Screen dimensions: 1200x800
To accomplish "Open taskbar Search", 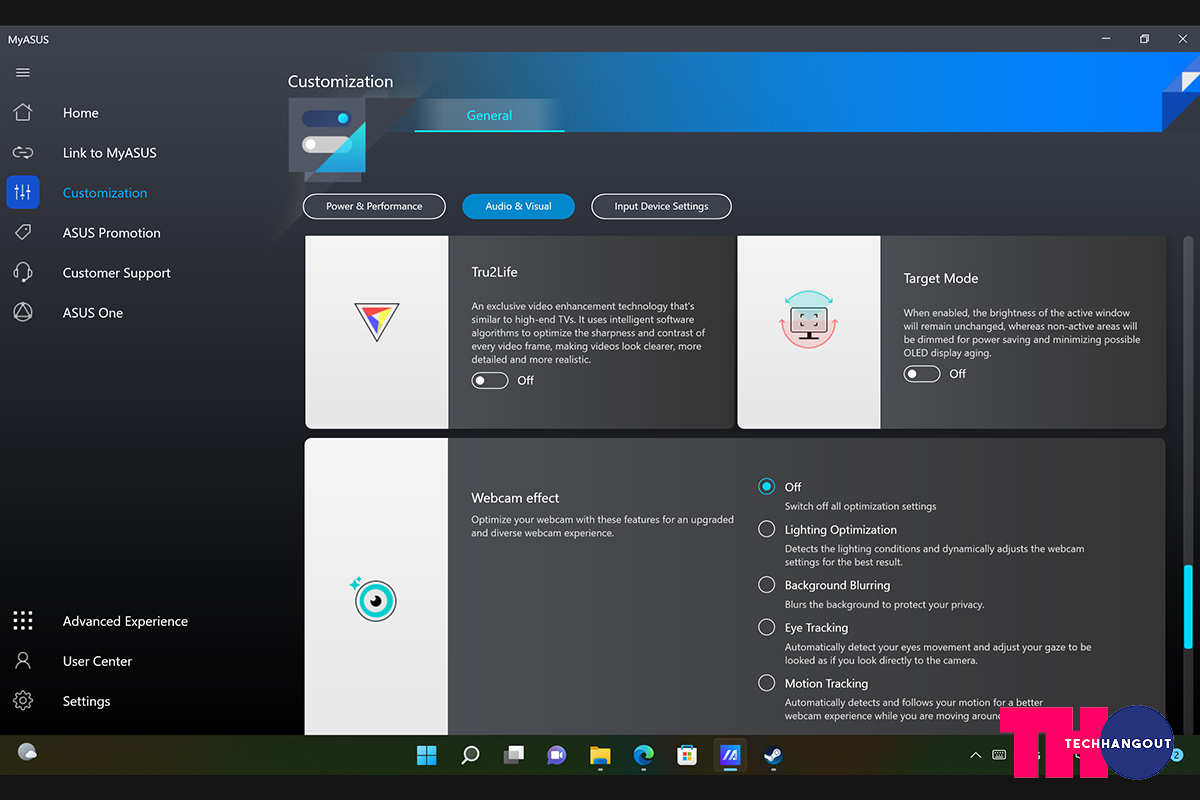I will point(470,755).
